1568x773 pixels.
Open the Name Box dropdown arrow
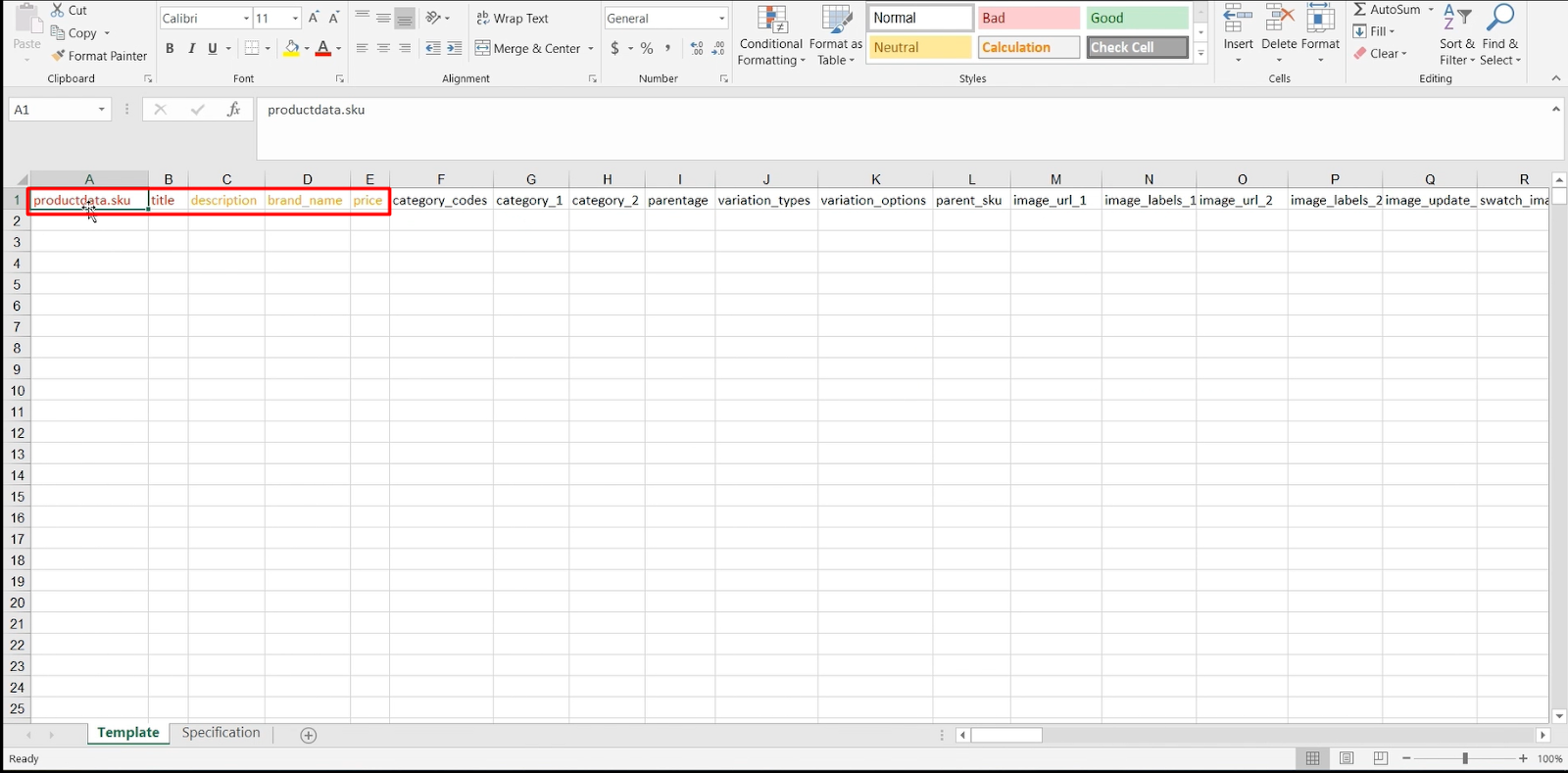click(x=102, y=110)
